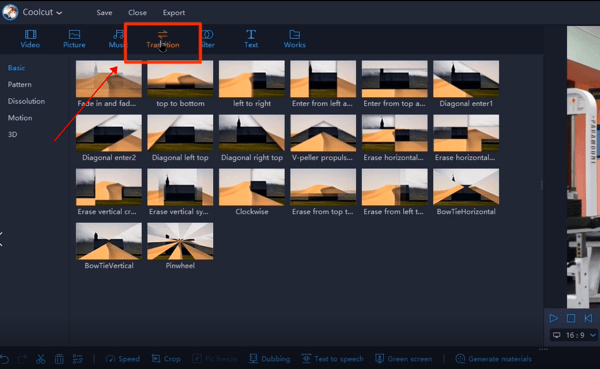This screenshot has width=600, height=369.
Task: Click the Export menu item
Action: point(174,13)
